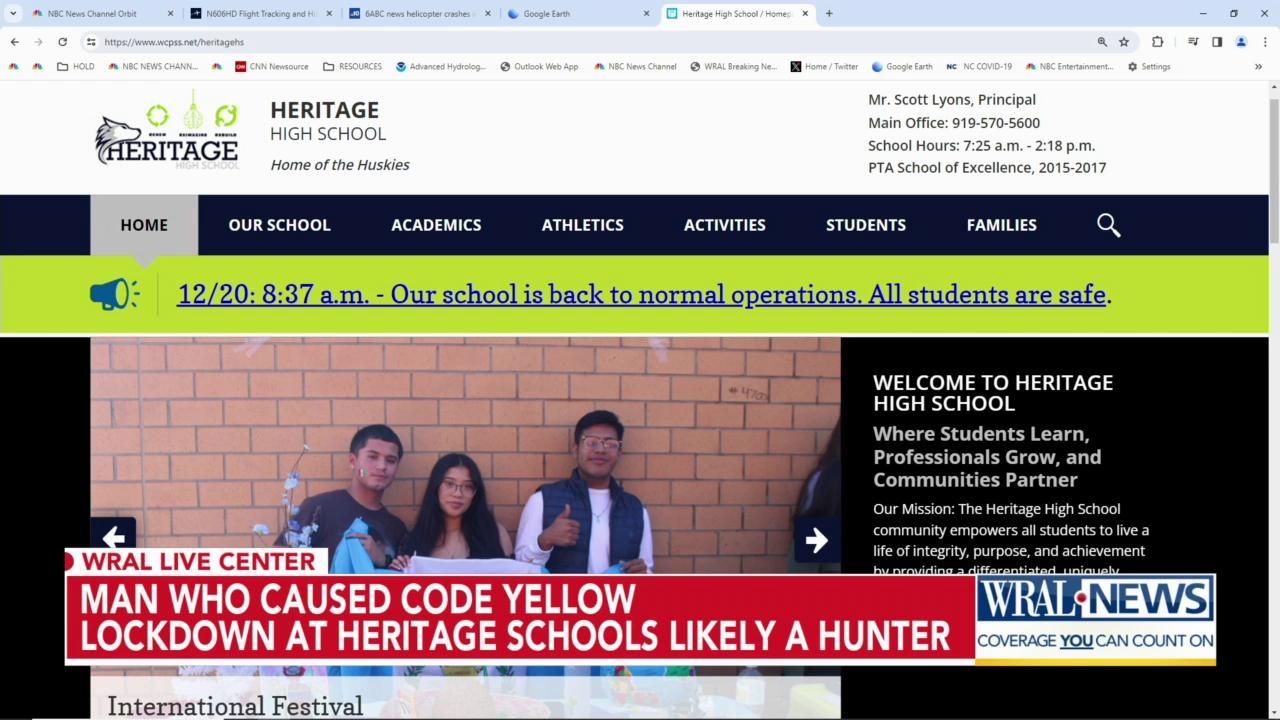Bookmark this page with the star icon
Screen dimensions: 1280x720
(x=1124, y=42)
